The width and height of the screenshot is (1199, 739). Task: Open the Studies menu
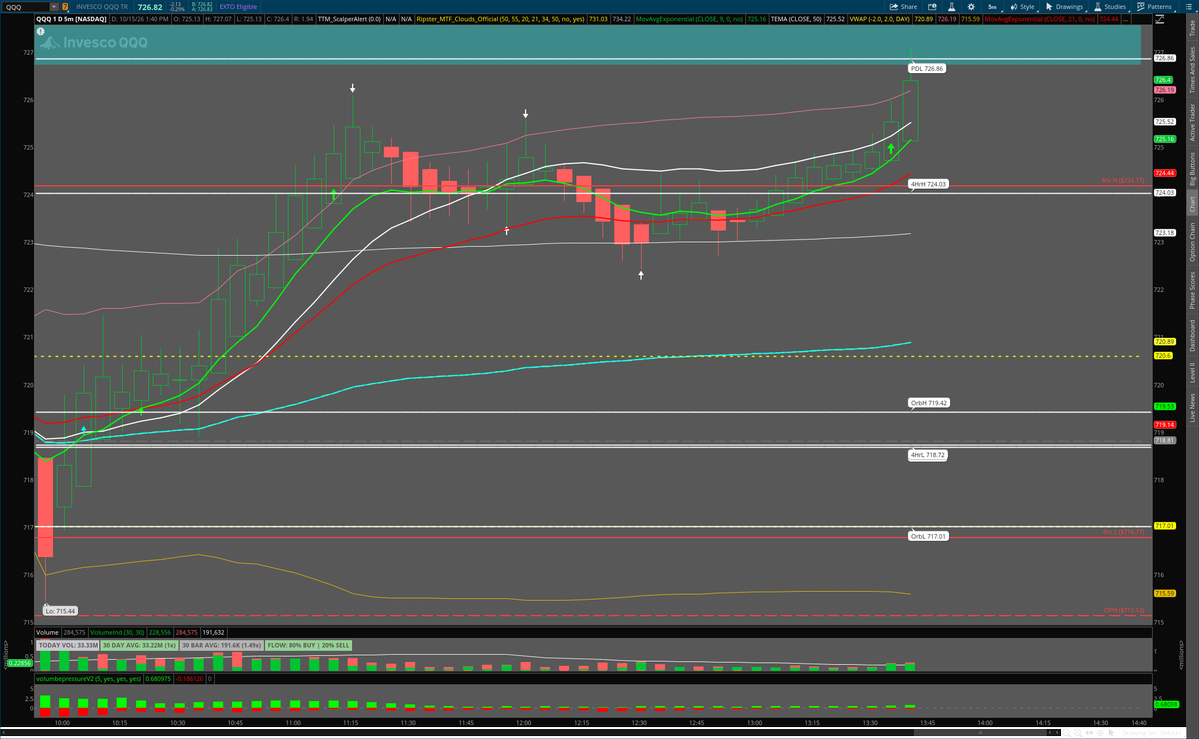[x=1110, y=7]
